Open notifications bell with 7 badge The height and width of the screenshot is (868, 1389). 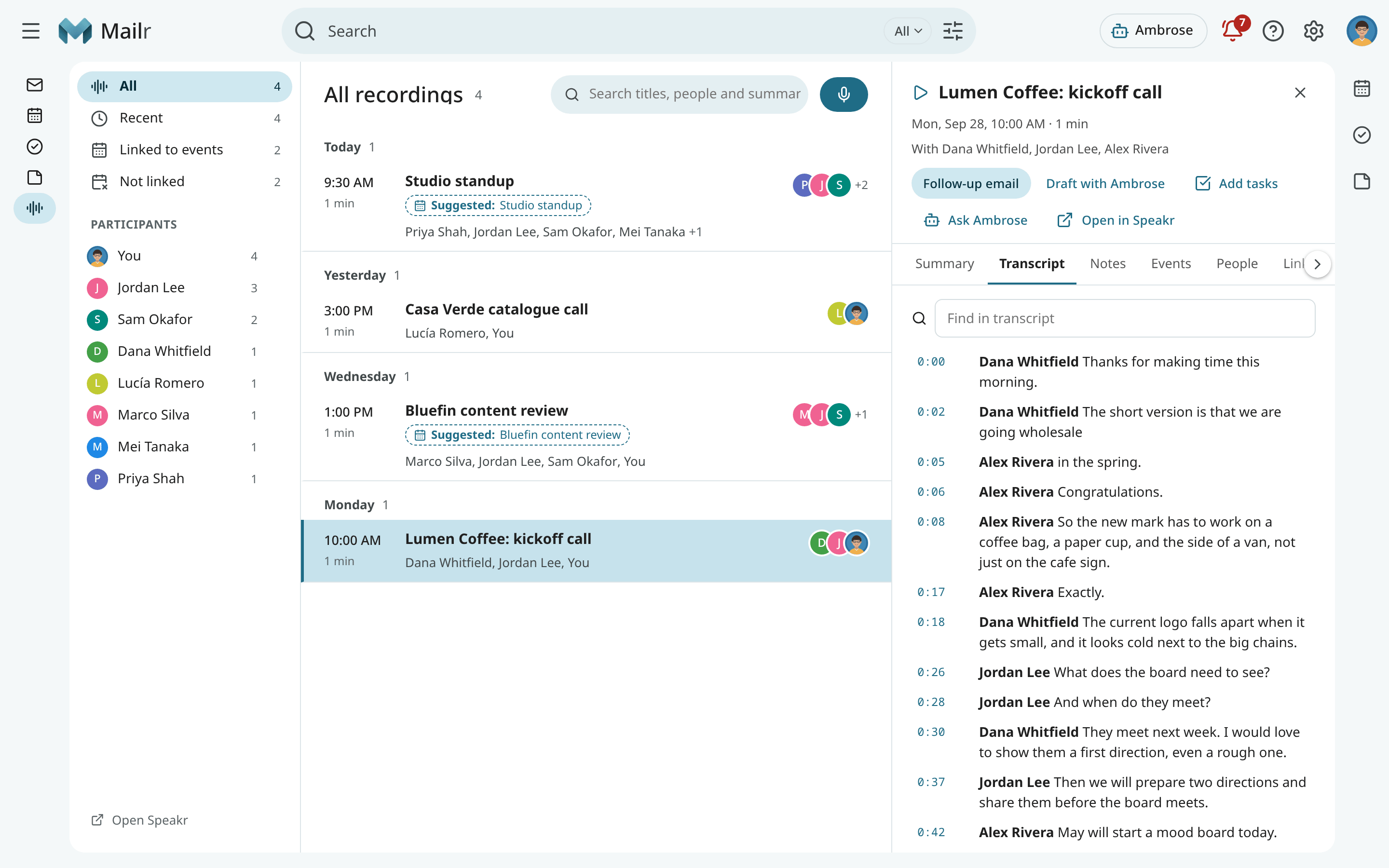(1232, 30)
